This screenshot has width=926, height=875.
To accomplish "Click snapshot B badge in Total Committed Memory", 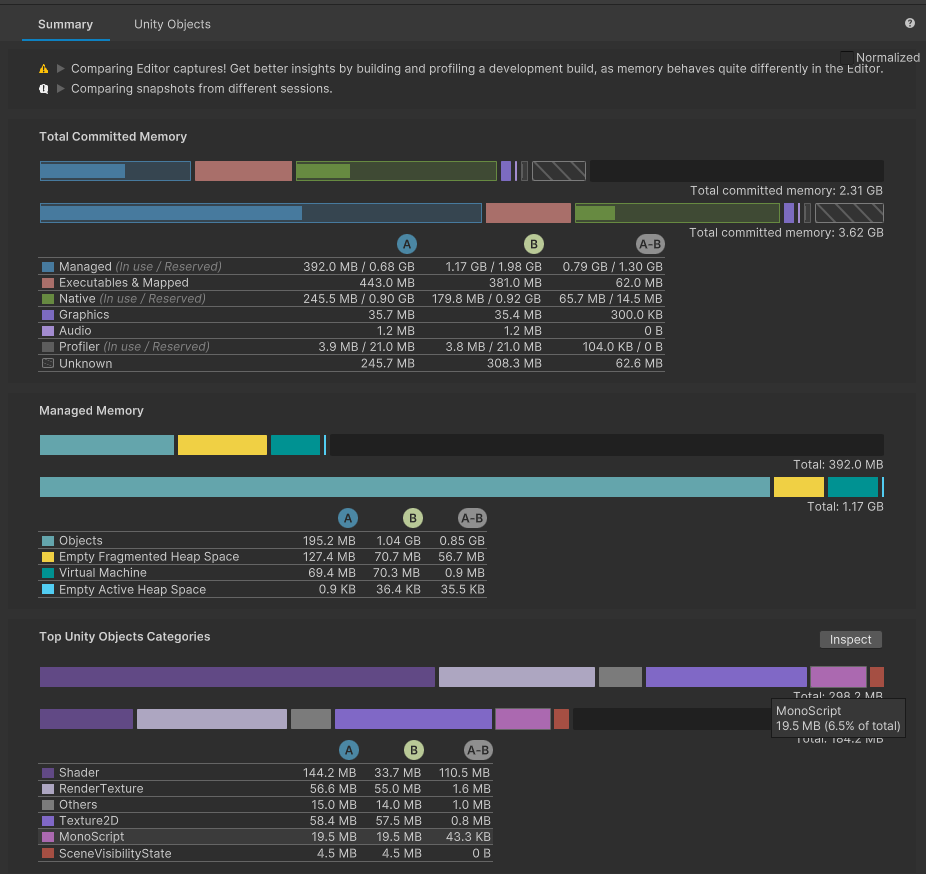I will 533,243.
